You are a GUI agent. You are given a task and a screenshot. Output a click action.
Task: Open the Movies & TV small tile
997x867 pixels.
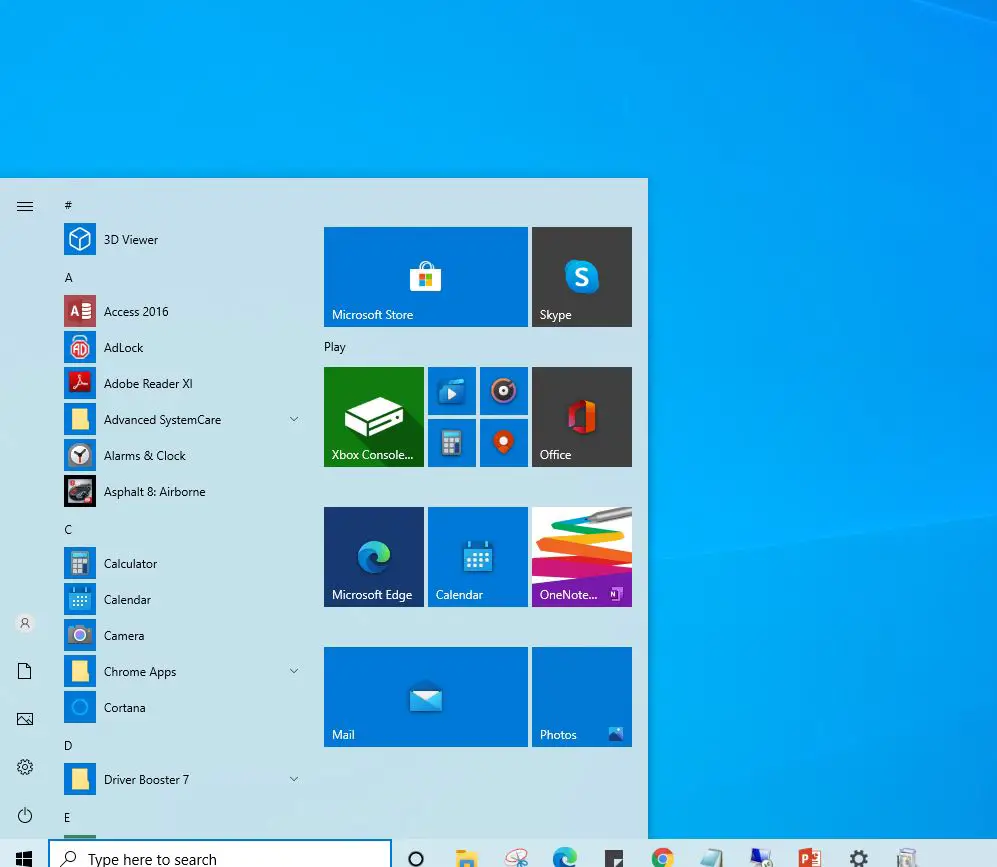click(451, 391)
